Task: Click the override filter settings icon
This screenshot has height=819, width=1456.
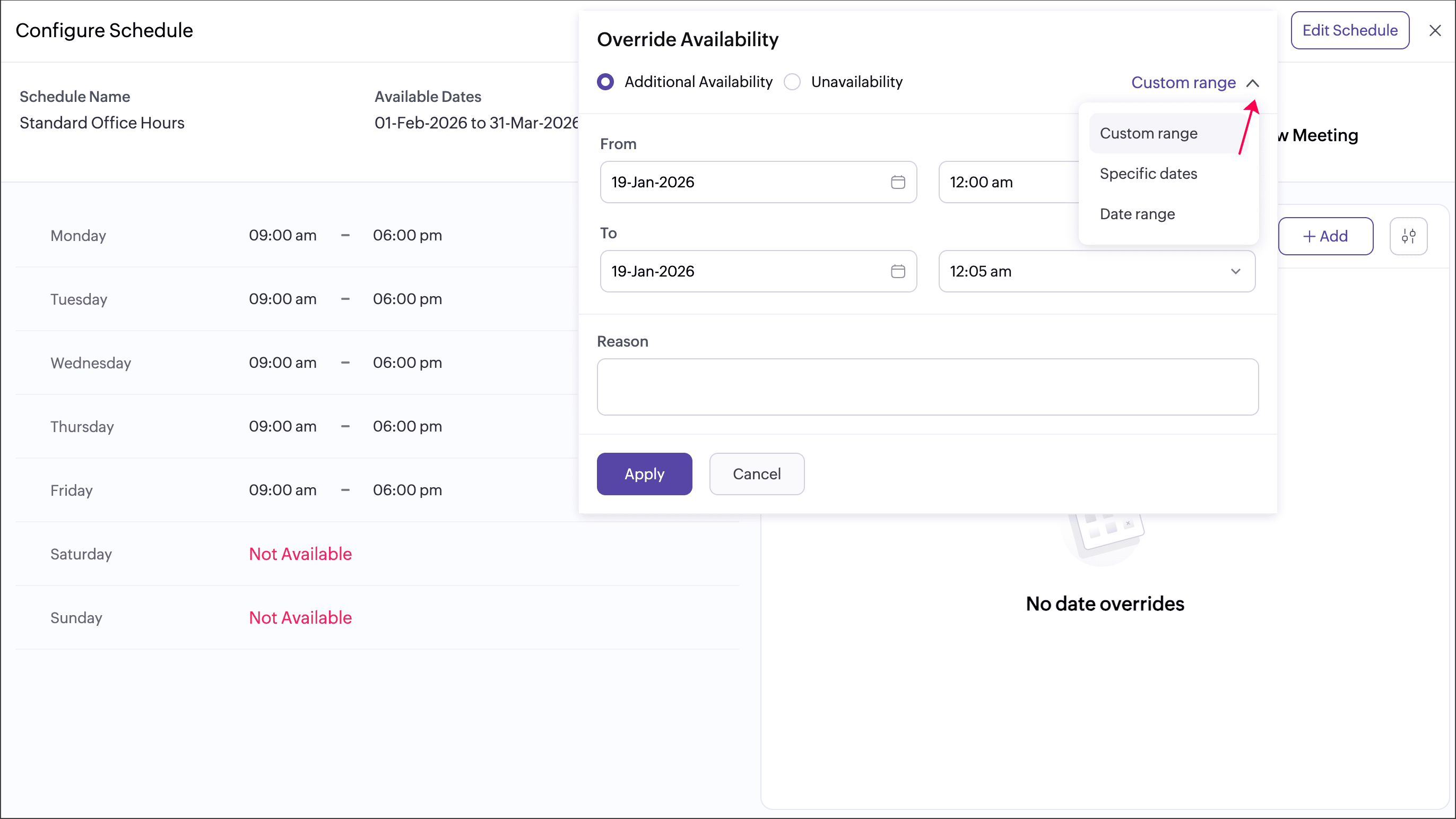Action: [x=1408, y=236]
